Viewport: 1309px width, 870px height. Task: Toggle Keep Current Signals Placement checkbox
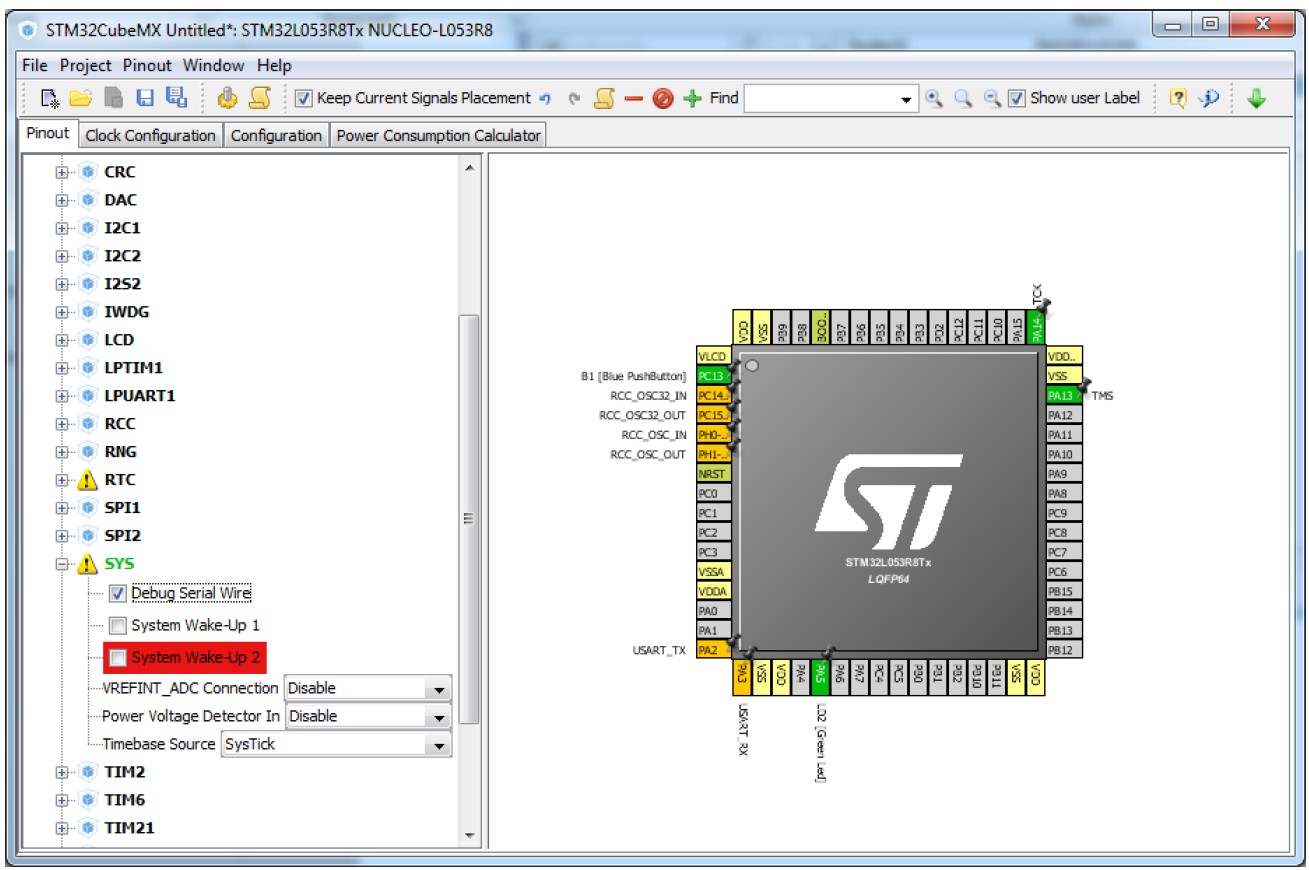[304, 98]
